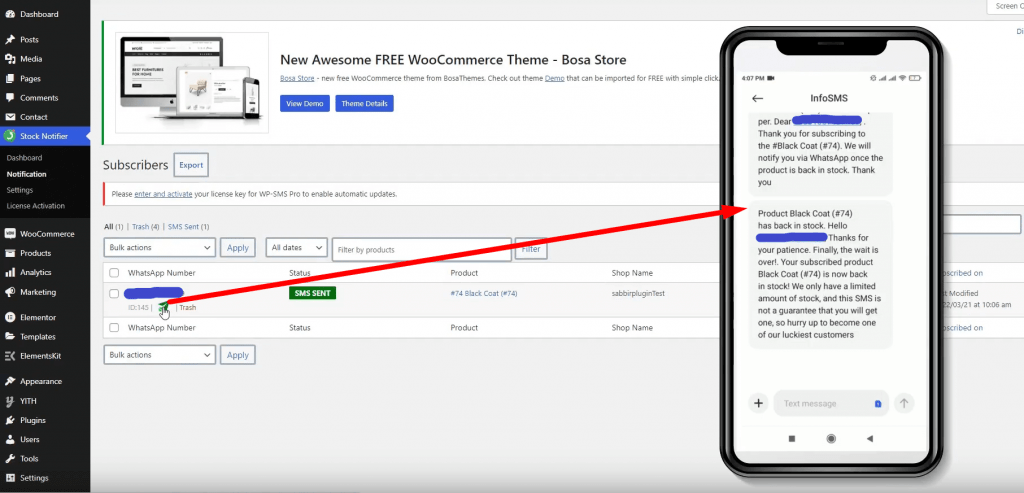This screenshot has width=1024, height=493.
Task: Click the Theme Details button
Action: tap(364, 104)
